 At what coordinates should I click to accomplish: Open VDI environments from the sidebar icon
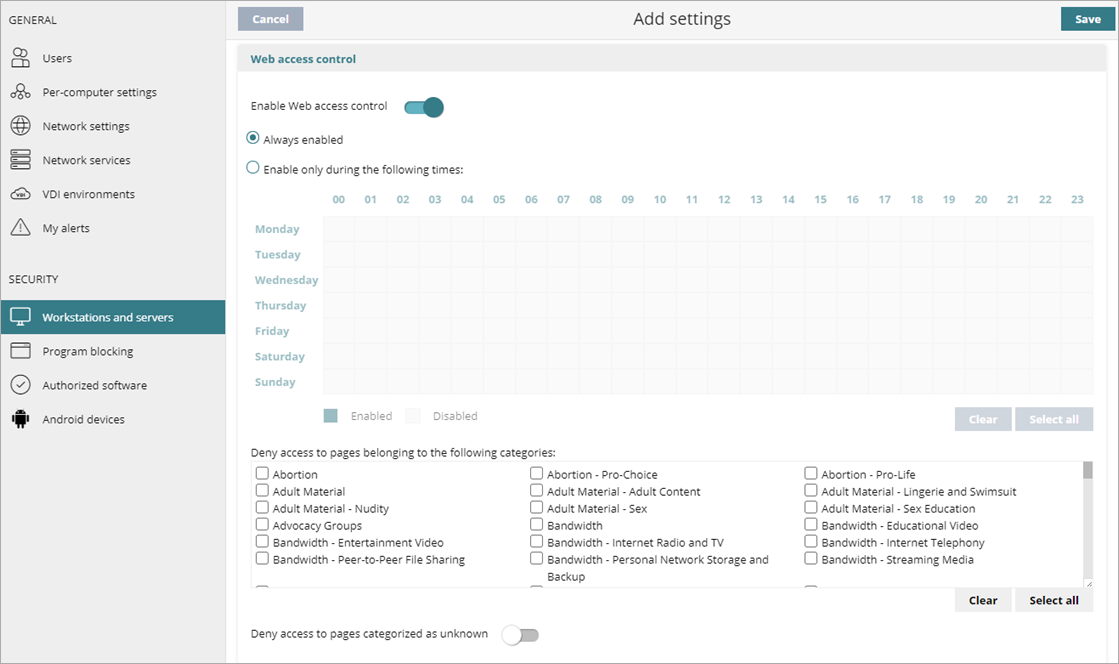tap(22, 193)
